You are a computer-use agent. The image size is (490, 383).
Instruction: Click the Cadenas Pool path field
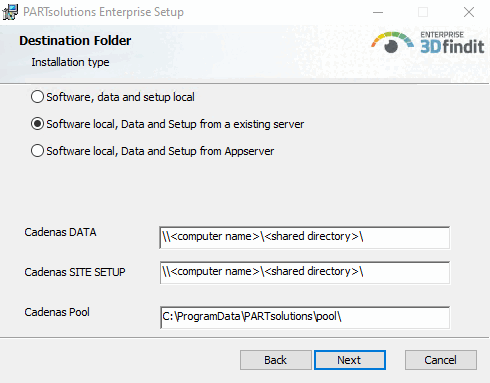point(305,317)
